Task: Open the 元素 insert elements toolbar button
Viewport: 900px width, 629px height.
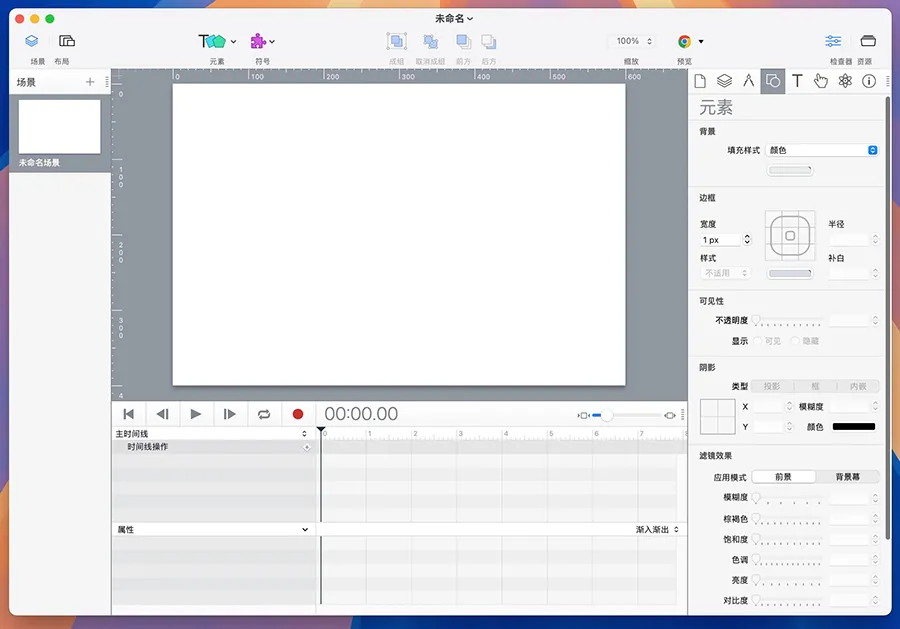Action: [x=217, y=42]
